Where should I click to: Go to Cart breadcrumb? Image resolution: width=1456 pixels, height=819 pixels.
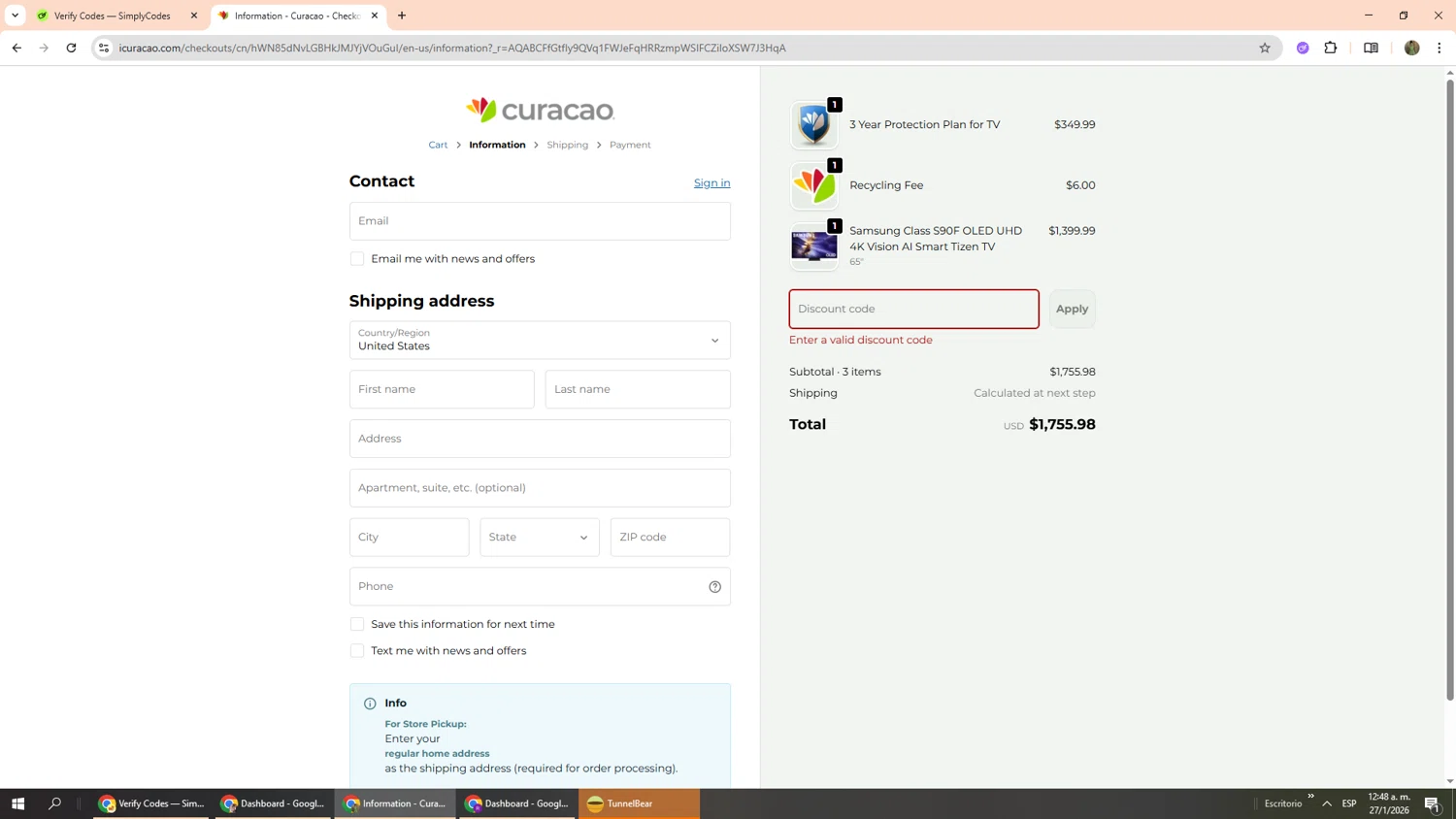(x=438, y=145)
